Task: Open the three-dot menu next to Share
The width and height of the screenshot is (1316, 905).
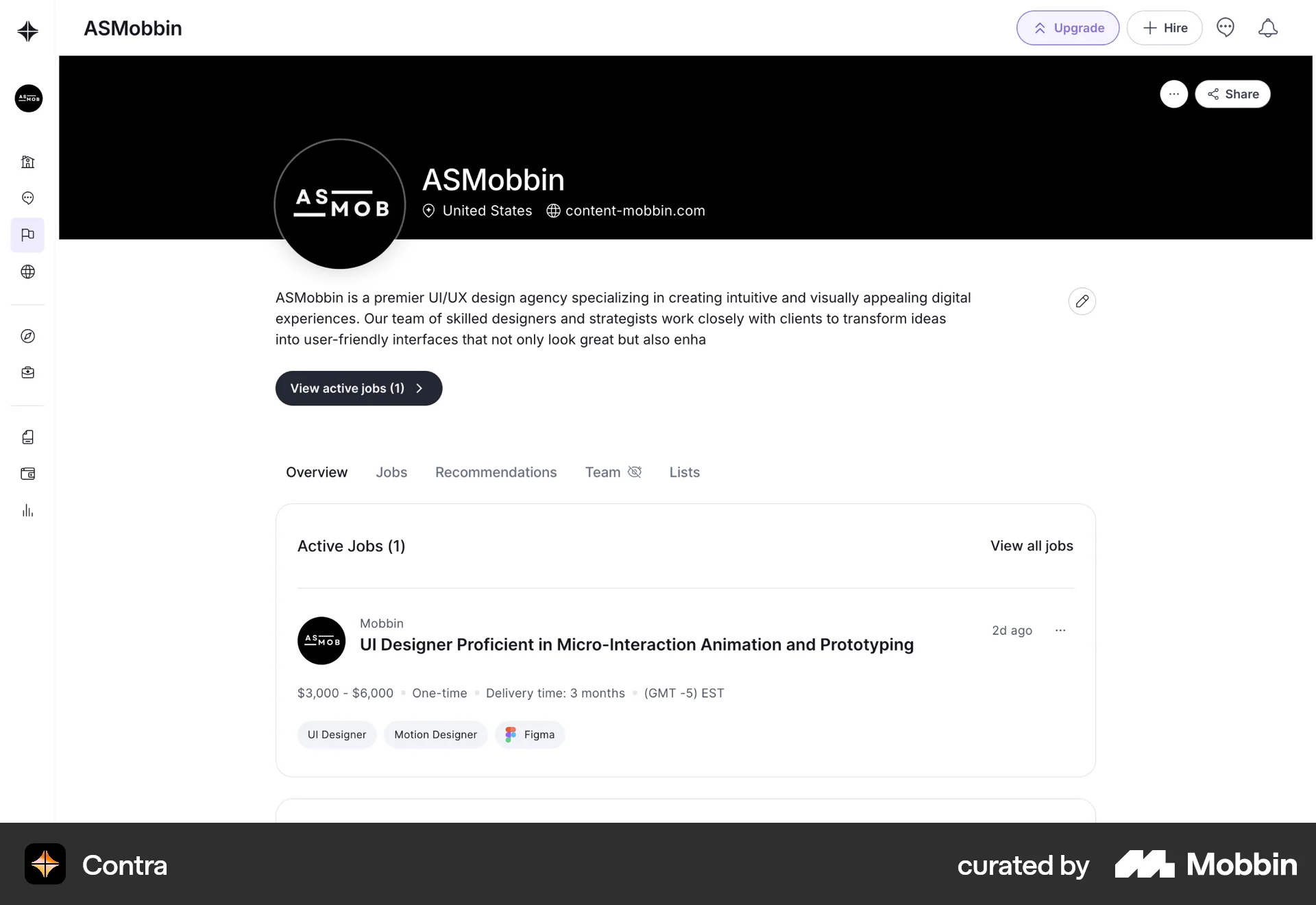Action: pyautogui.click(x=1173, y=94)
